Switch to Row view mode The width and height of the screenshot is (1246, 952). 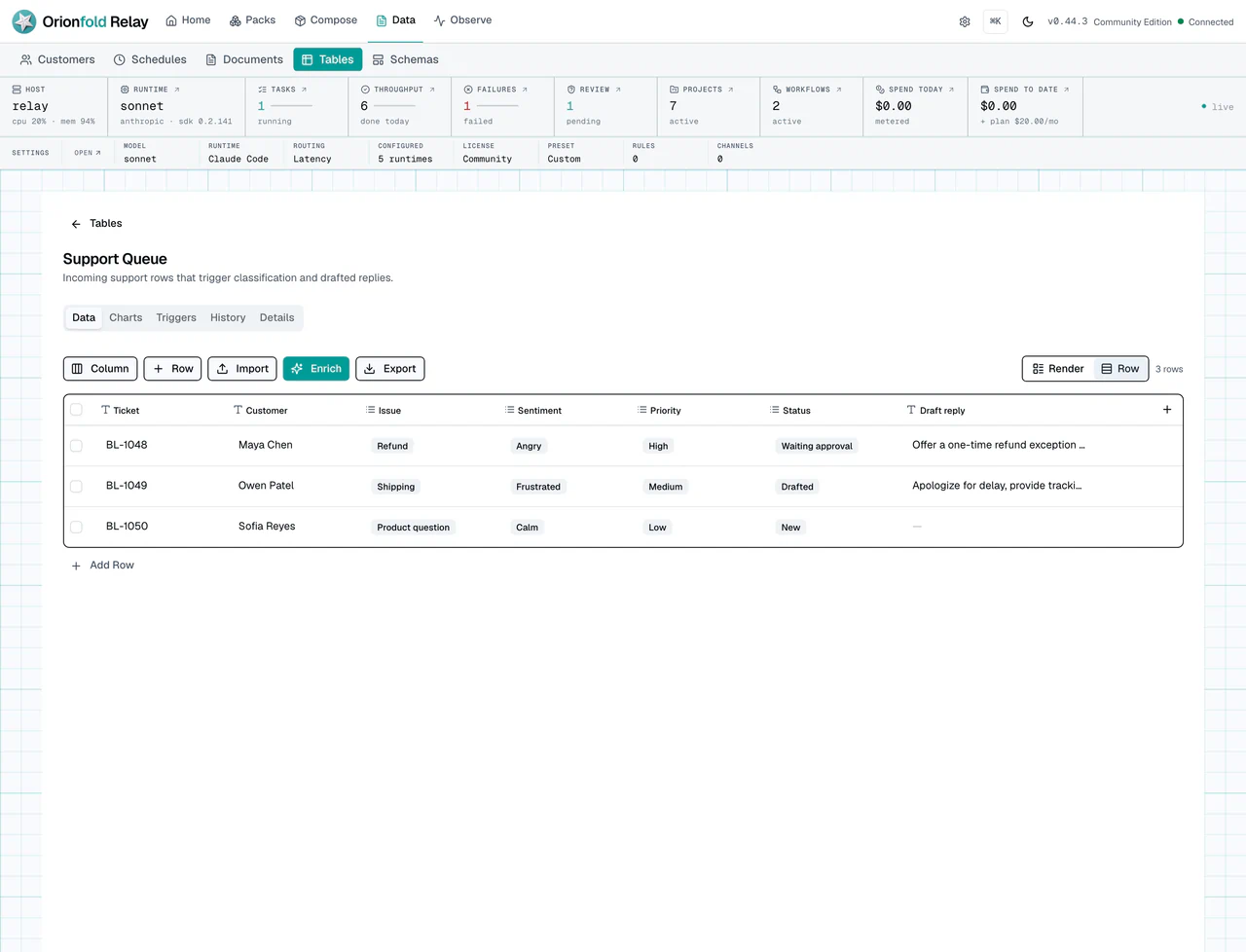1119,369
